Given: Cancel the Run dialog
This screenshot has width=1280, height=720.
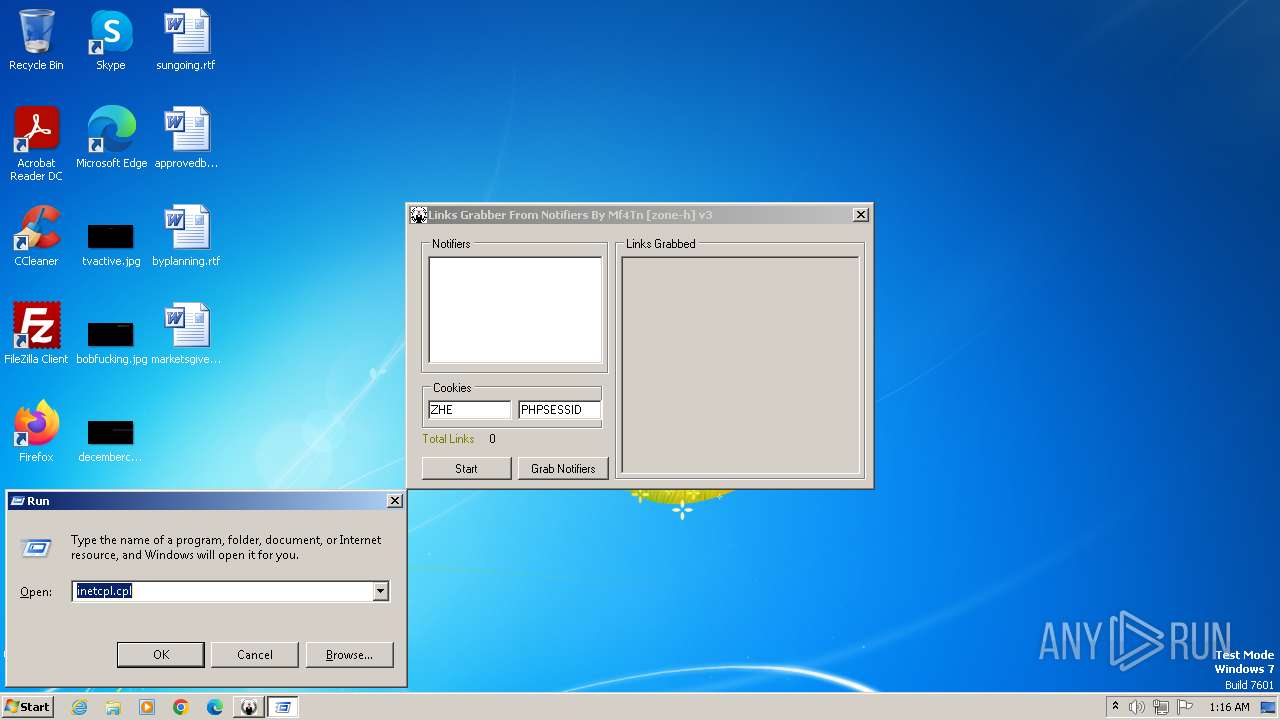Looking at the screenshot, I should click(x=255, y=655).
